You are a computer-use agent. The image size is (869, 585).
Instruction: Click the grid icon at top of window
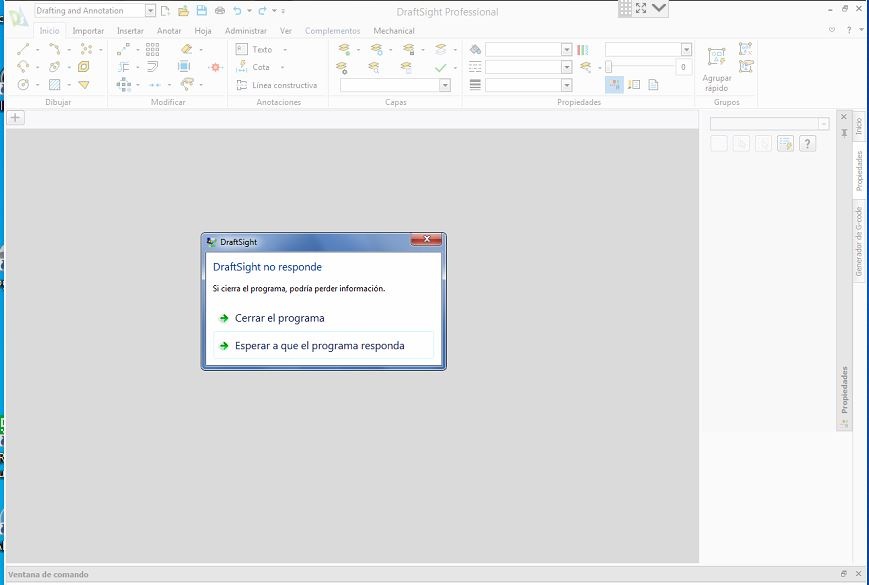625,8
